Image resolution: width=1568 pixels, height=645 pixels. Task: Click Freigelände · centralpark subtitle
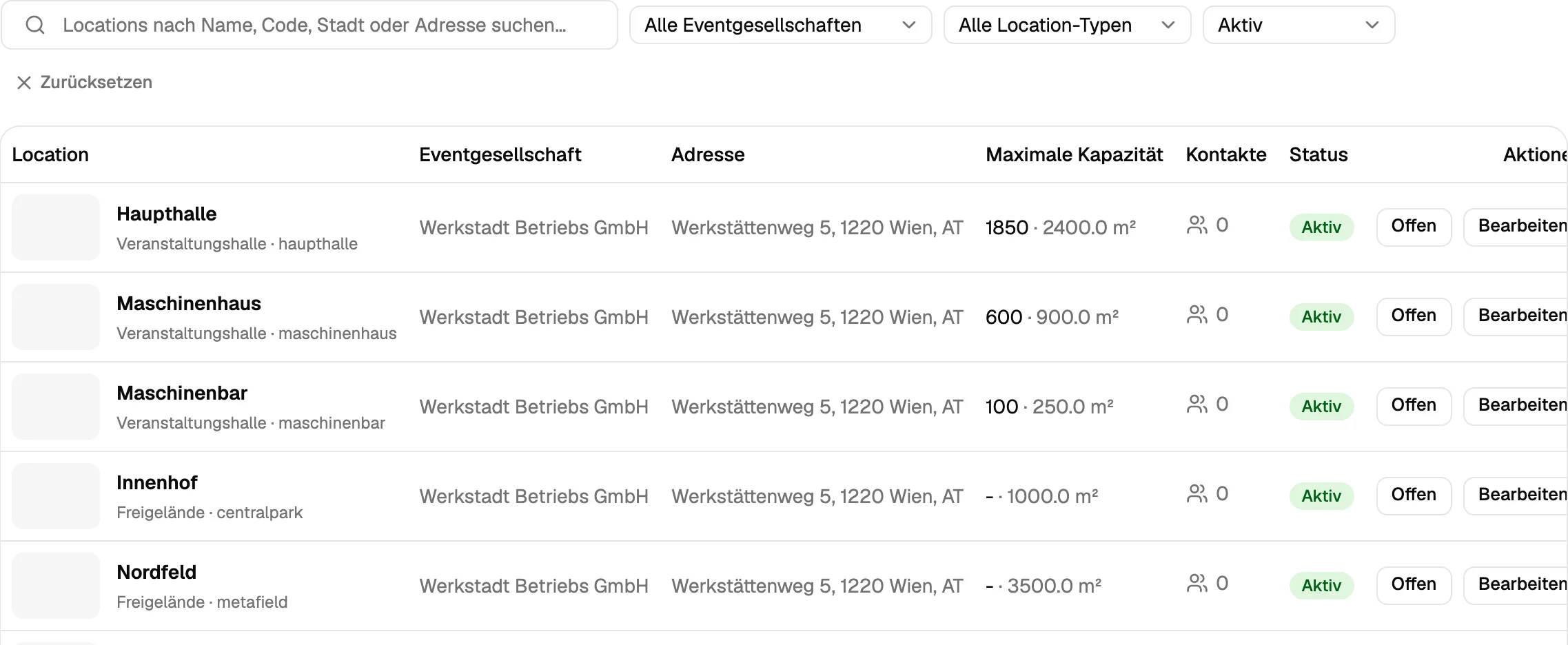(x=210, y=513)
